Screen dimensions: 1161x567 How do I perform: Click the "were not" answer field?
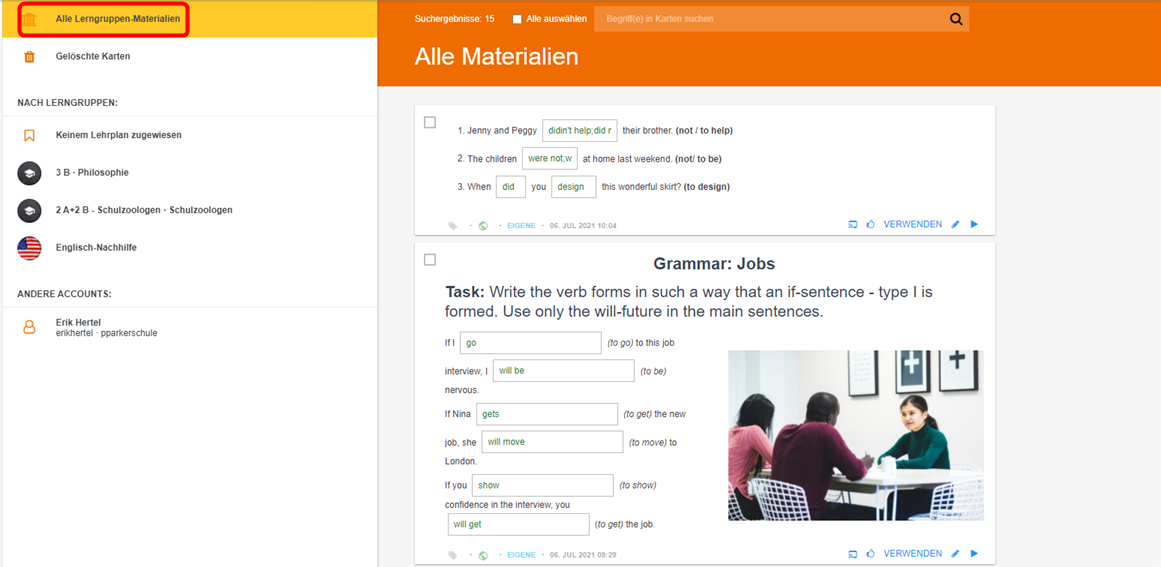pyautogui.click(x=549, y=158)
